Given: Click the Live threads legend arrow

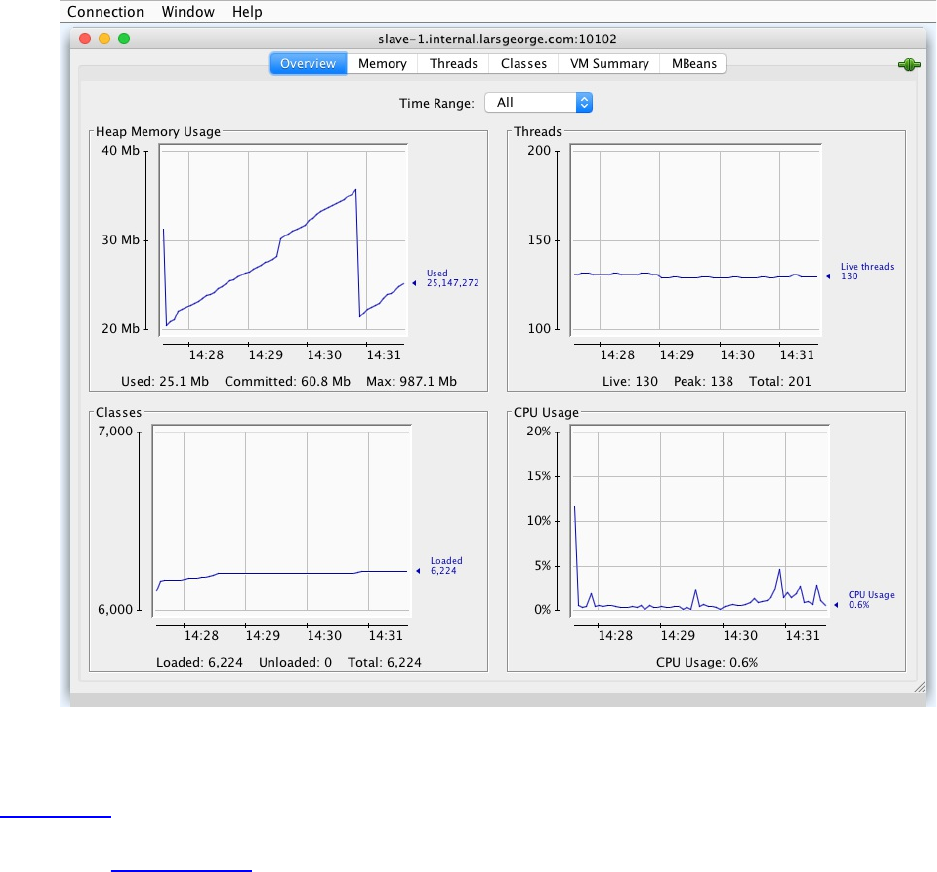Looking at the screenshot, I should [828, 276].
